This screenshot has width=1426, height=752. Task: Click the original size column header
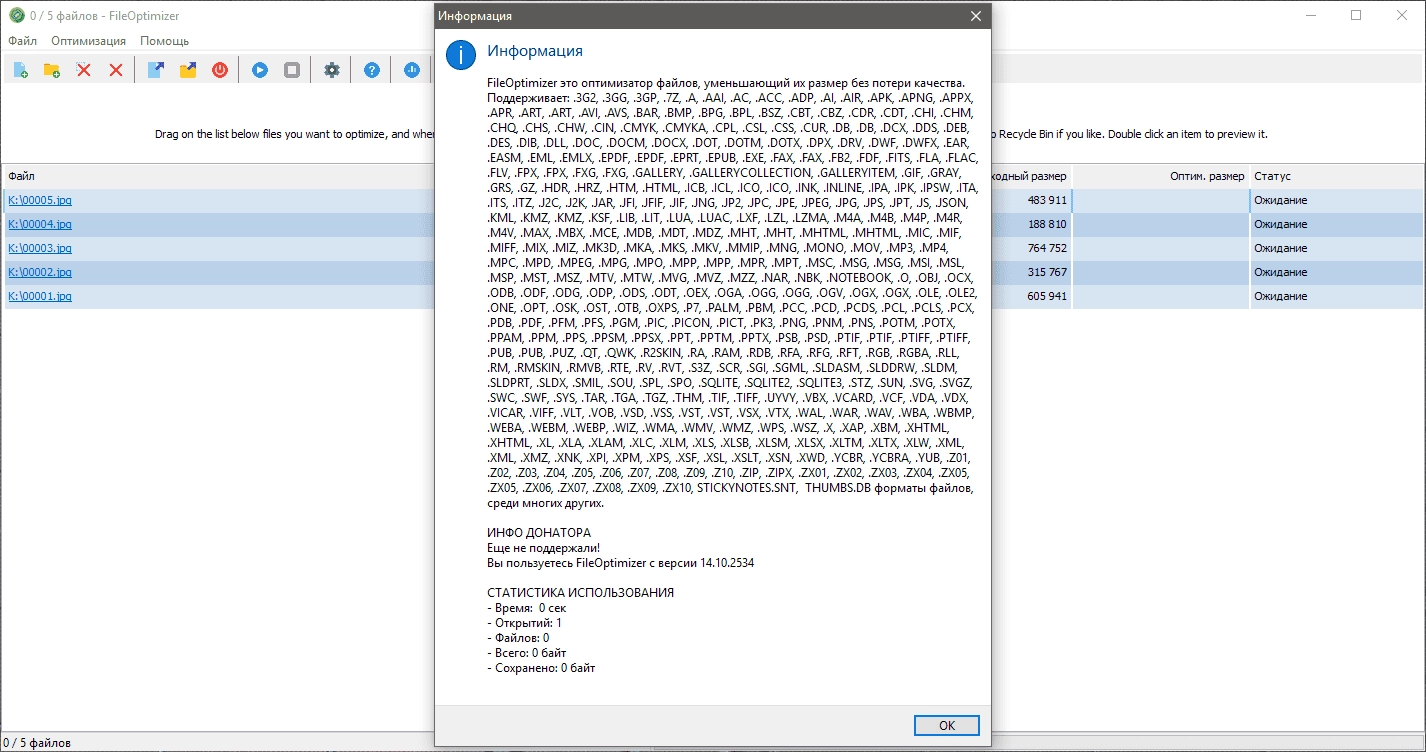tap(1031, 176)
